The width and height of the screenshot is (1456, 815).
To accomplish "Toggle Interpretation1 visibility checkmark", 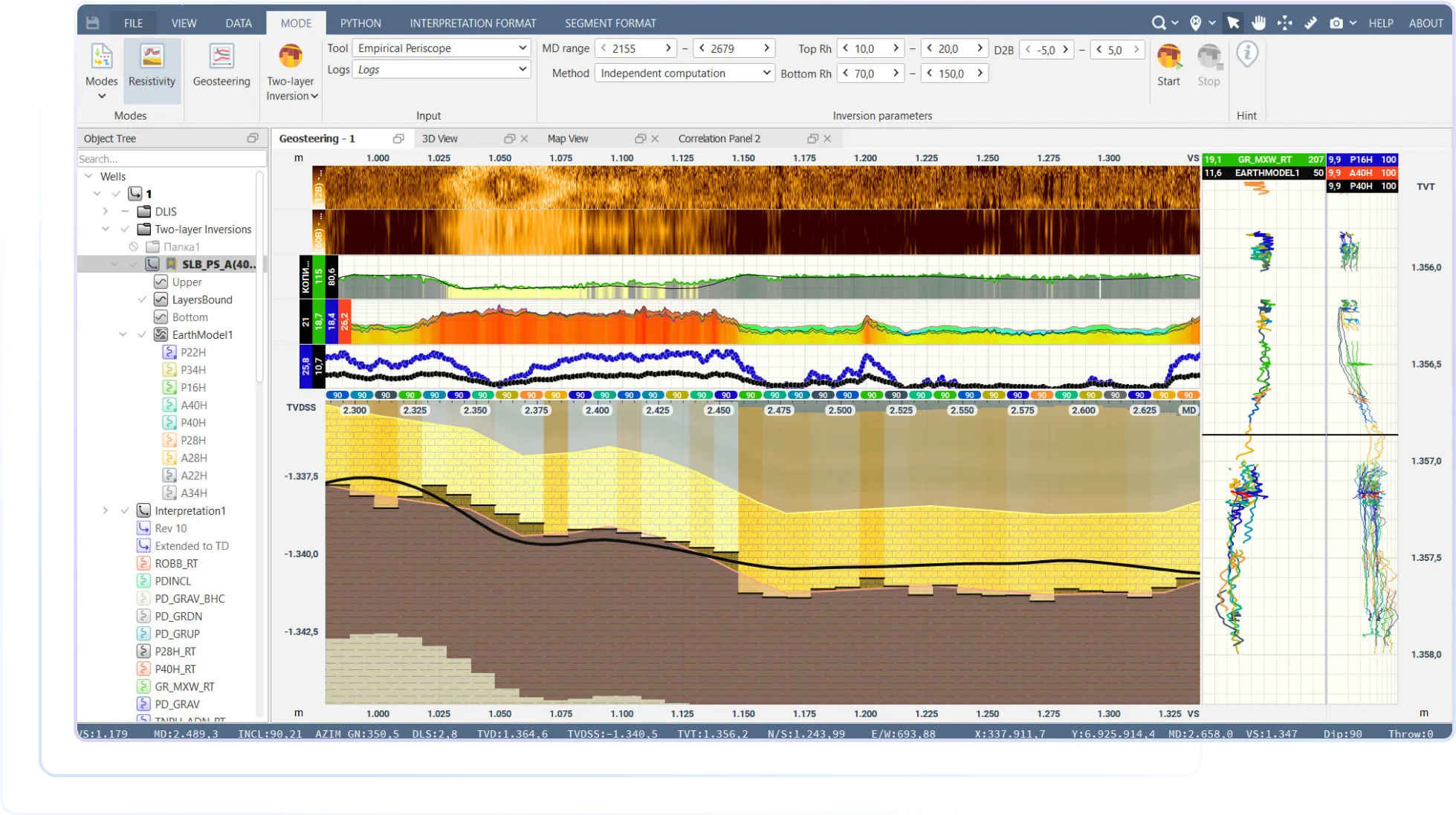I will 125,510.
